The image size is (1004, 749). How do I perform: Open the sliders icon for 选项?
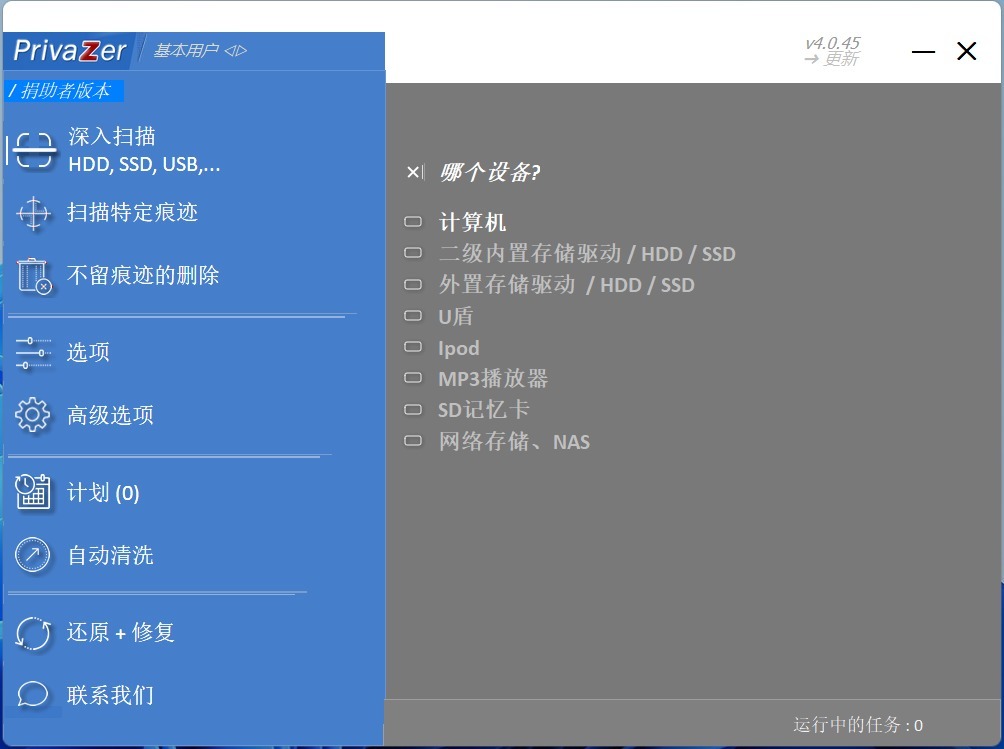coord(34,353)
